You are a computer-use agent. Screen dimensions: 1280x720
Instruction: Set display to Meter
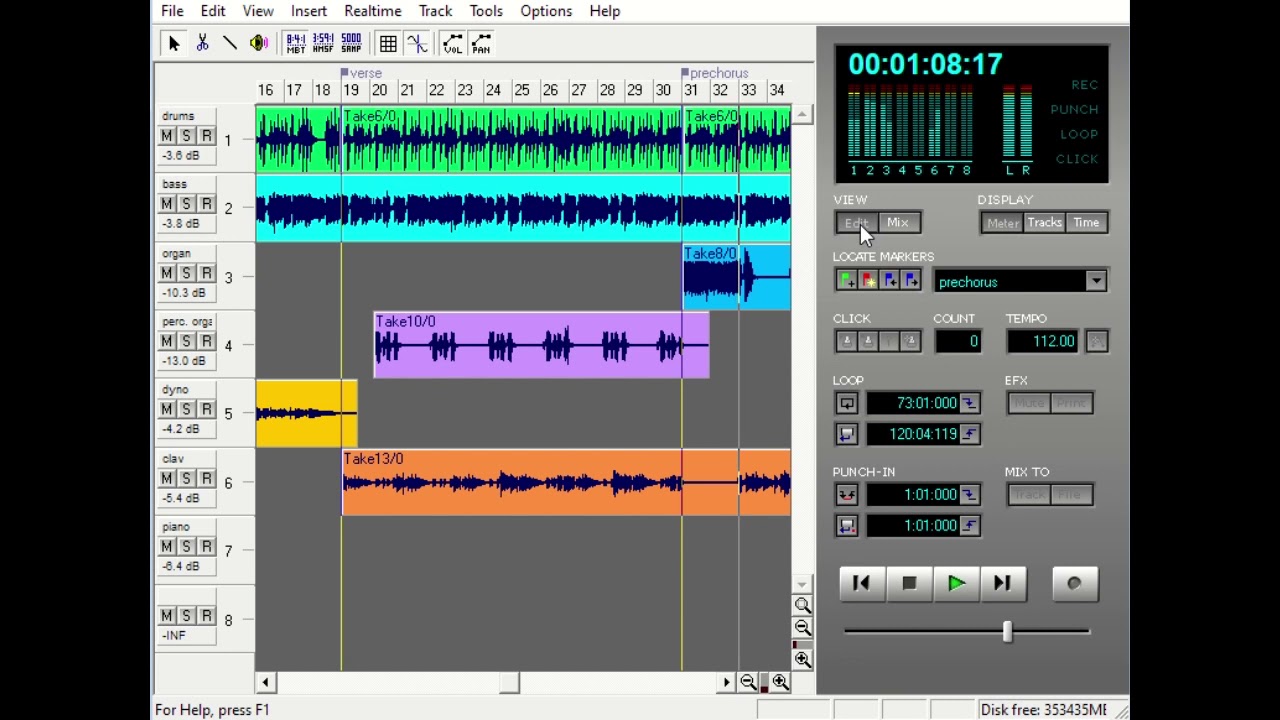pos(1002,223)
